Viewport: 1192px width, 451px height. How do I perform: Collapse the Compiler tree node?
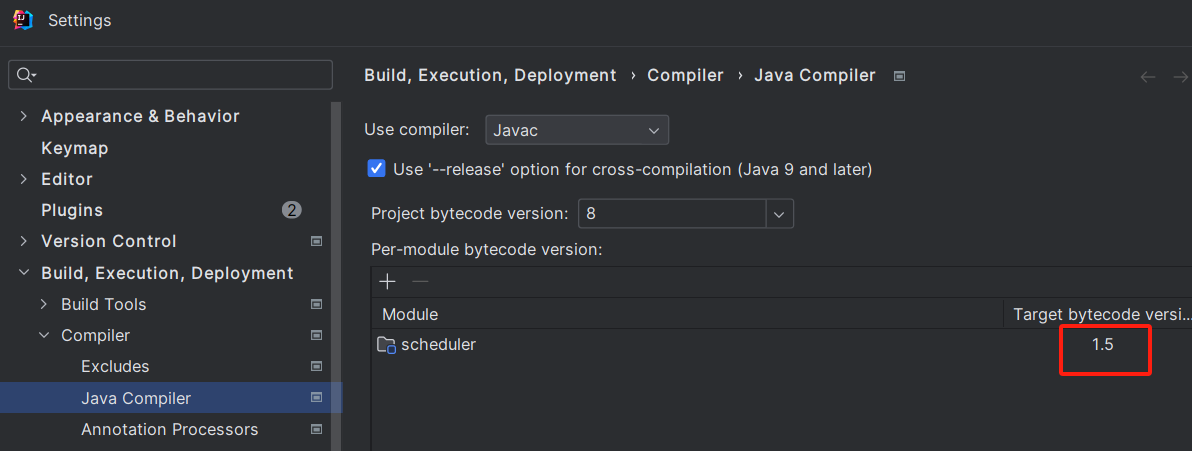click(x=44, y=335)
